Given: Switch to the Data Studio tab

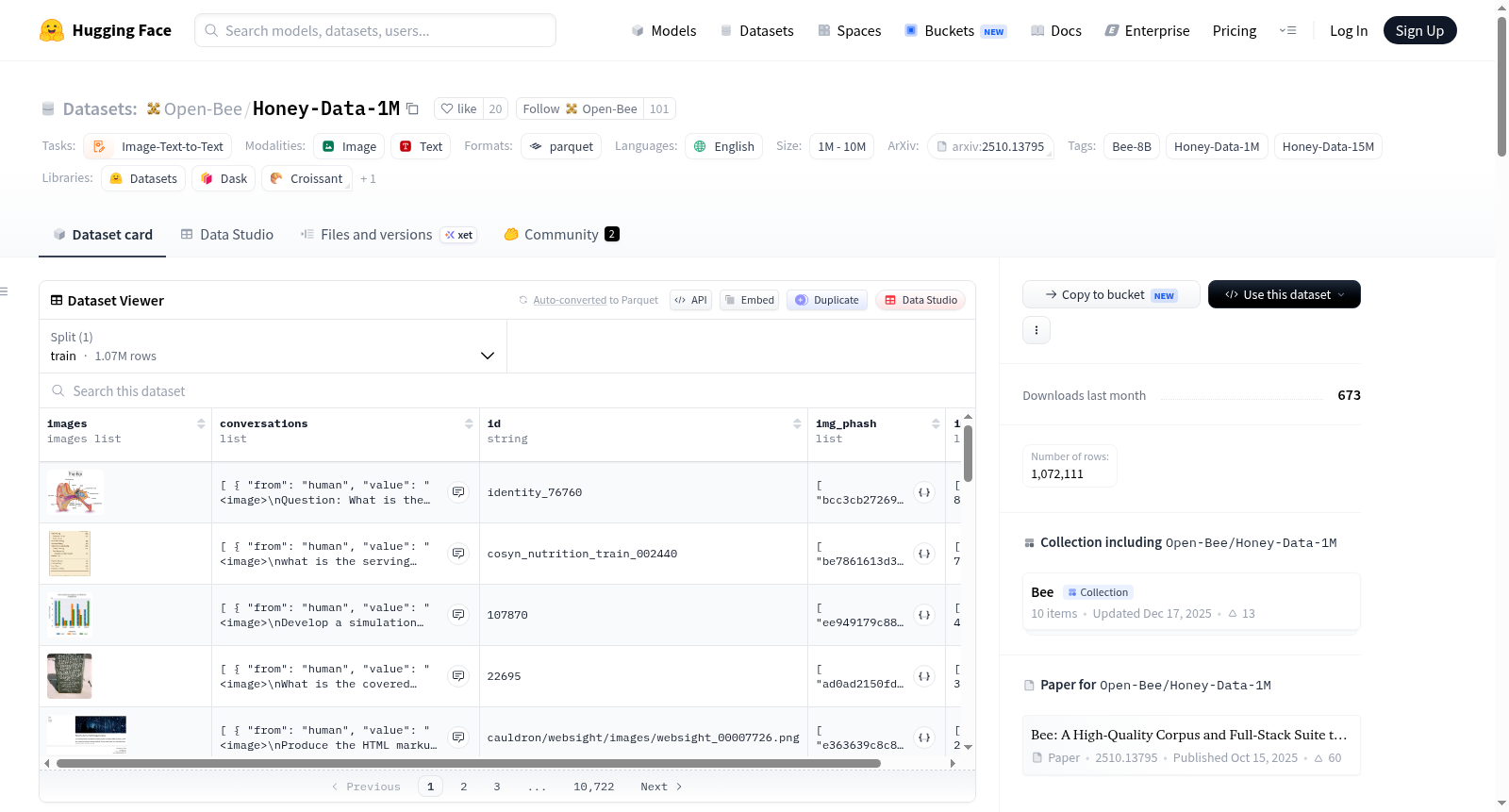Looking at the screenshot, I should [x=227, y=235].
